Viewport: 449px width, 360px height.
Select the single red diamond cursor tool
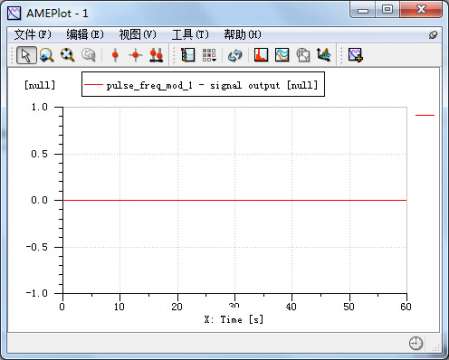(115, 55)
